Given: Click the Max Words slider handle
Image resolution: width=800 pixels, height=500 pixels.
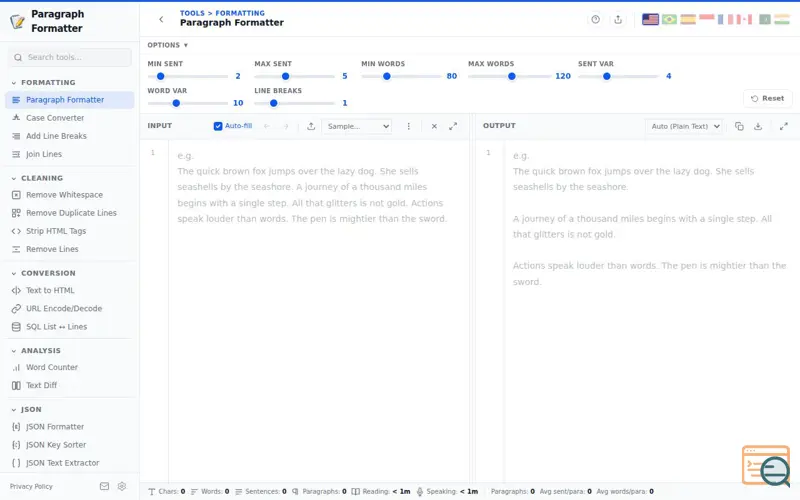Looking at the screenshot, I should [512, 76].
